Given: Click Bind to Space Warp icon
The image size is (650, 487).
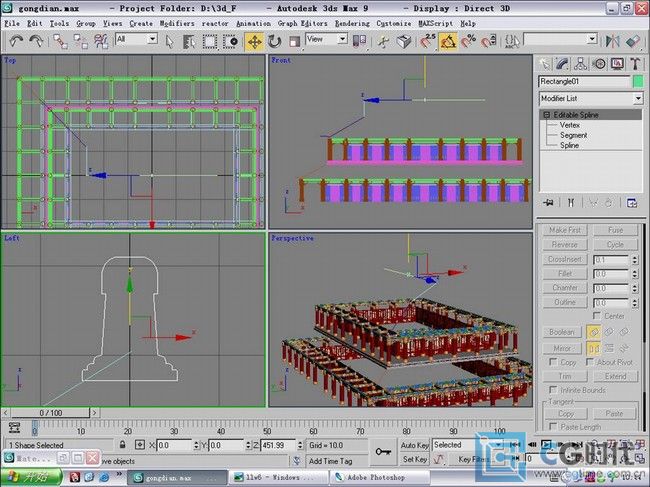Looking at the screenshot, I should (x=101, y=41).
